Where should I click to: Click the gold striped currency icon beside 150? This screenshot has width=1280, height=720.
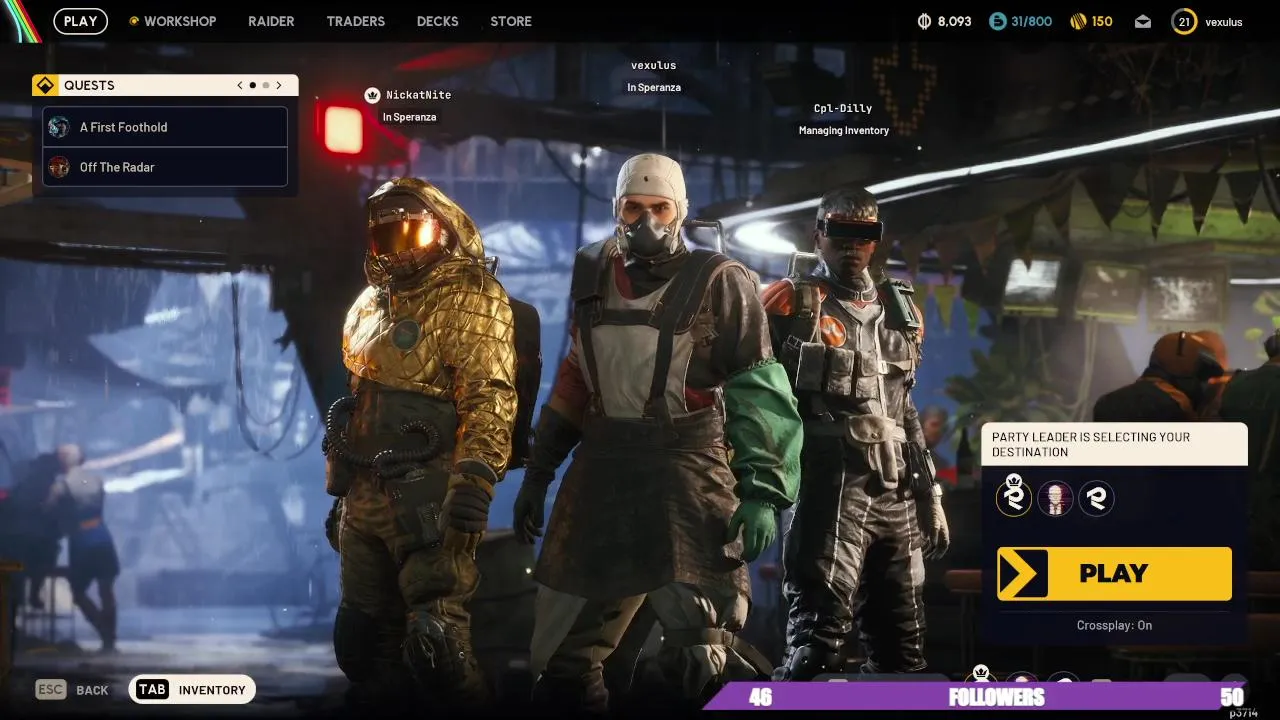coord(1078,21)
